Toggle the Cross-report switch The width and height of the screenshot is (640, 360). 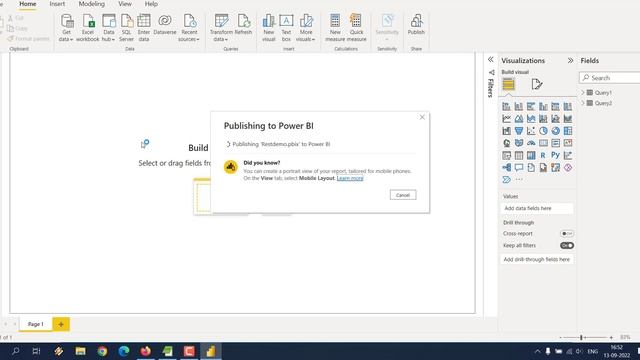567,233
